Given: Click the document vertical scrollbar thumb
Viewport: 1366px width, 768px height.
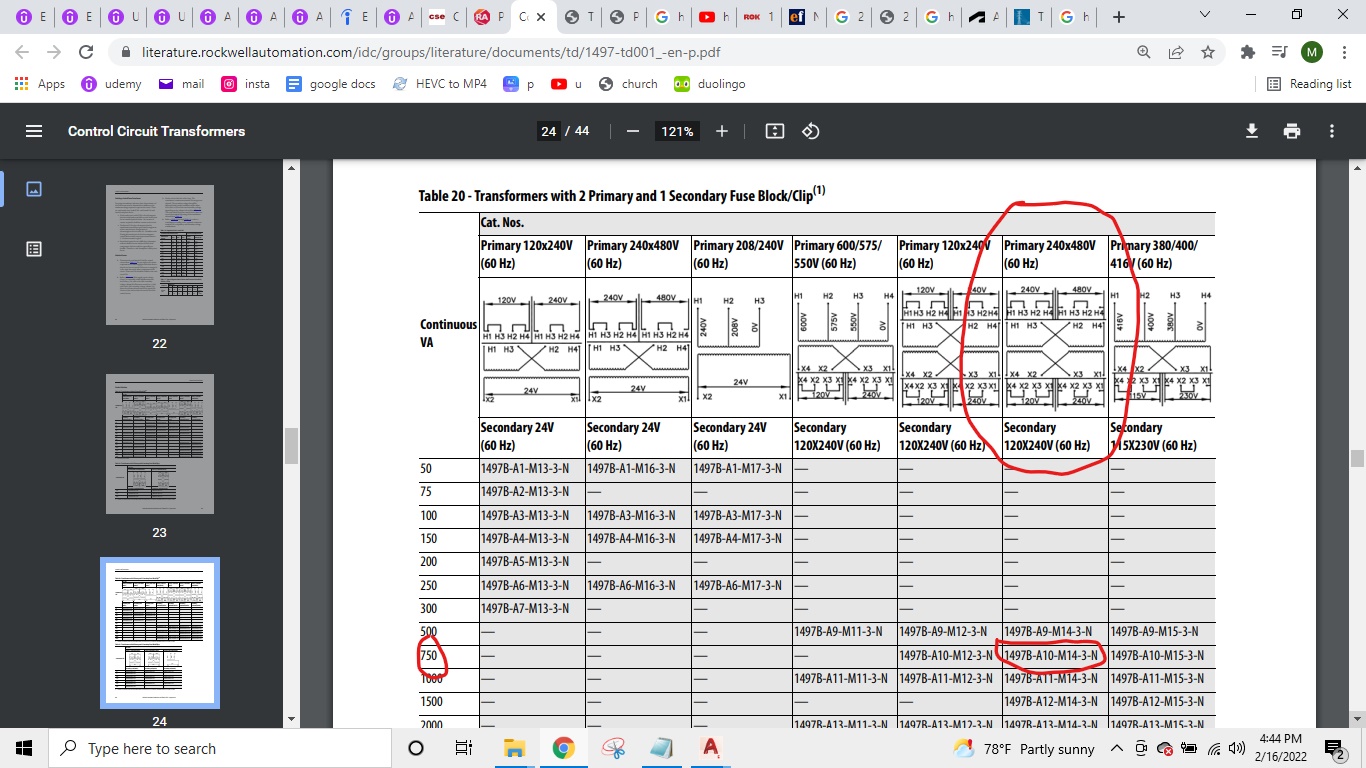Looking at the screenshot, I should pos(1357,459).
